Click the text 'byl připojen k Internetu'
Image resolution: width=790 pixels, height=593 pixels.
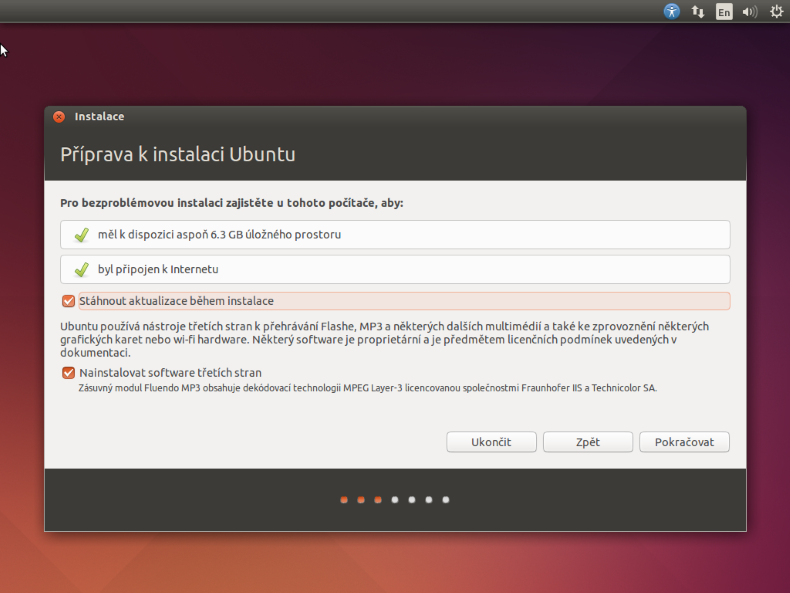click(x=158, y=270)
